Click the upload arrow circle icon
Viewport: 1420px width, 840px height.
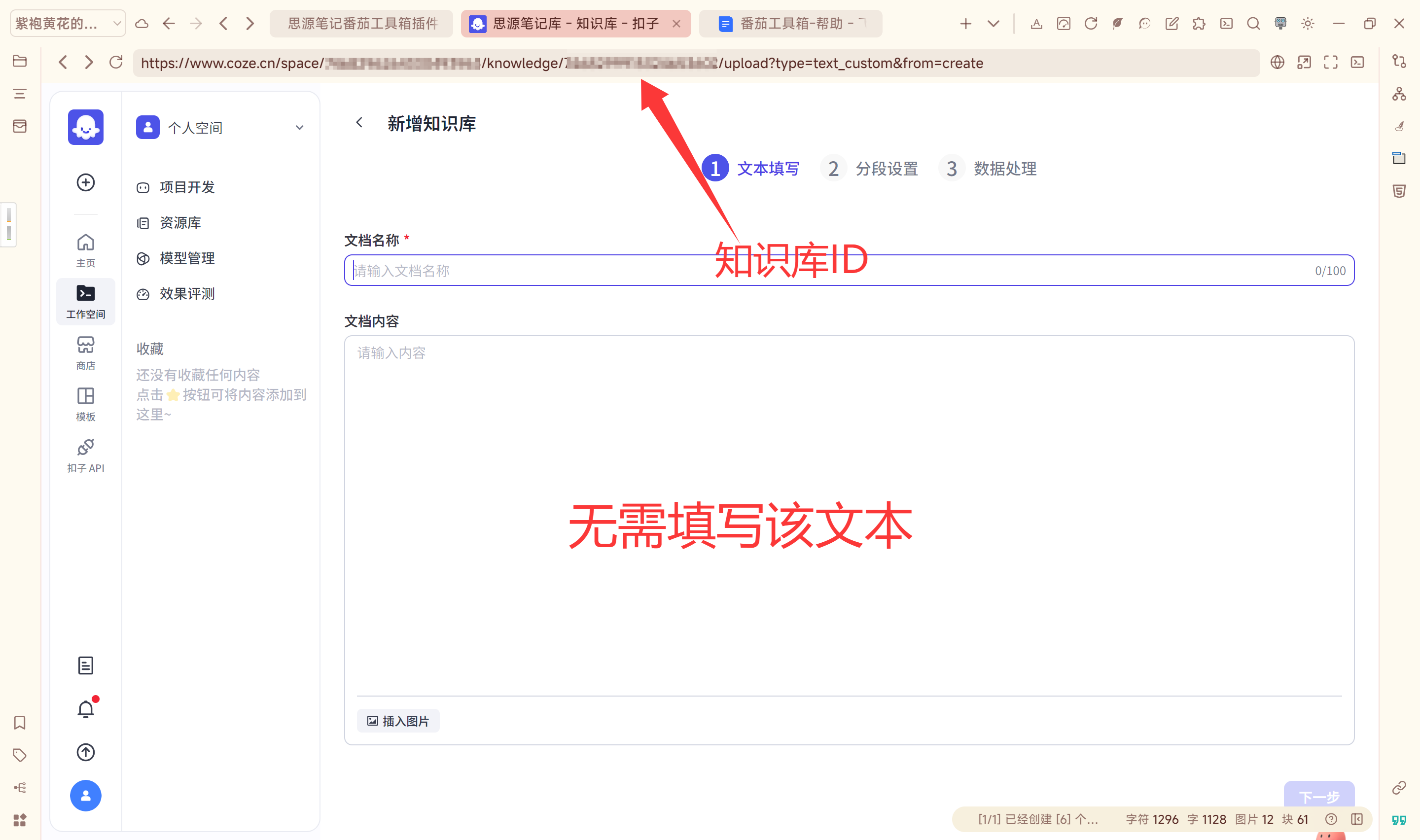[x=85, y=752]
